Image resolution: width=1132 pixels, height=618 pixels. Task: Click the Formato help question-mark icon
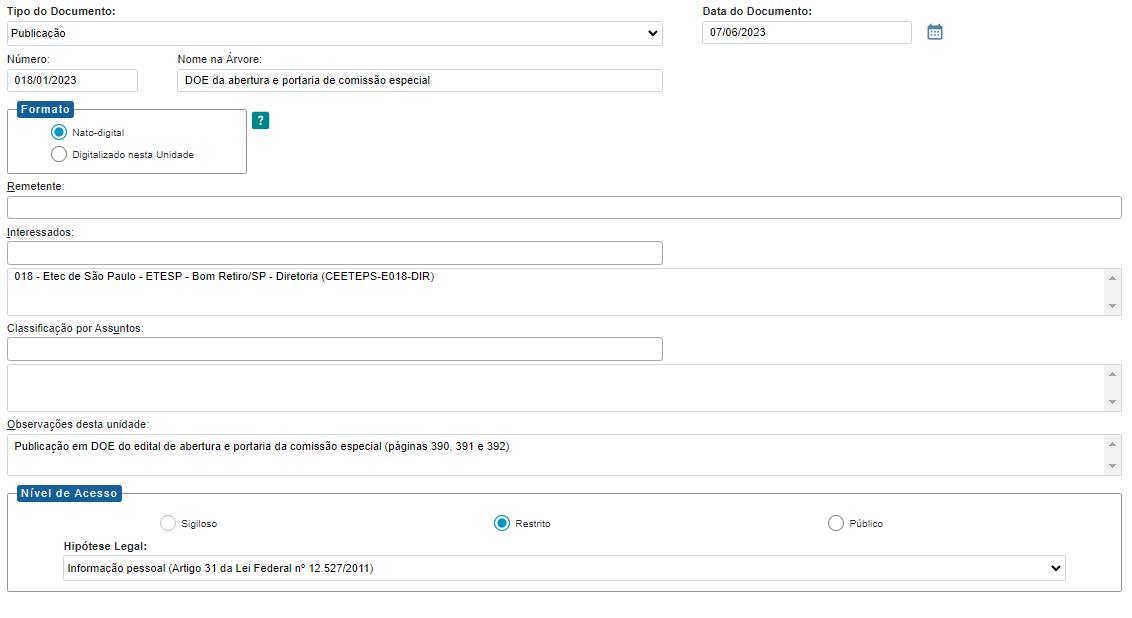pyautogui.click(x=260, y=121)
